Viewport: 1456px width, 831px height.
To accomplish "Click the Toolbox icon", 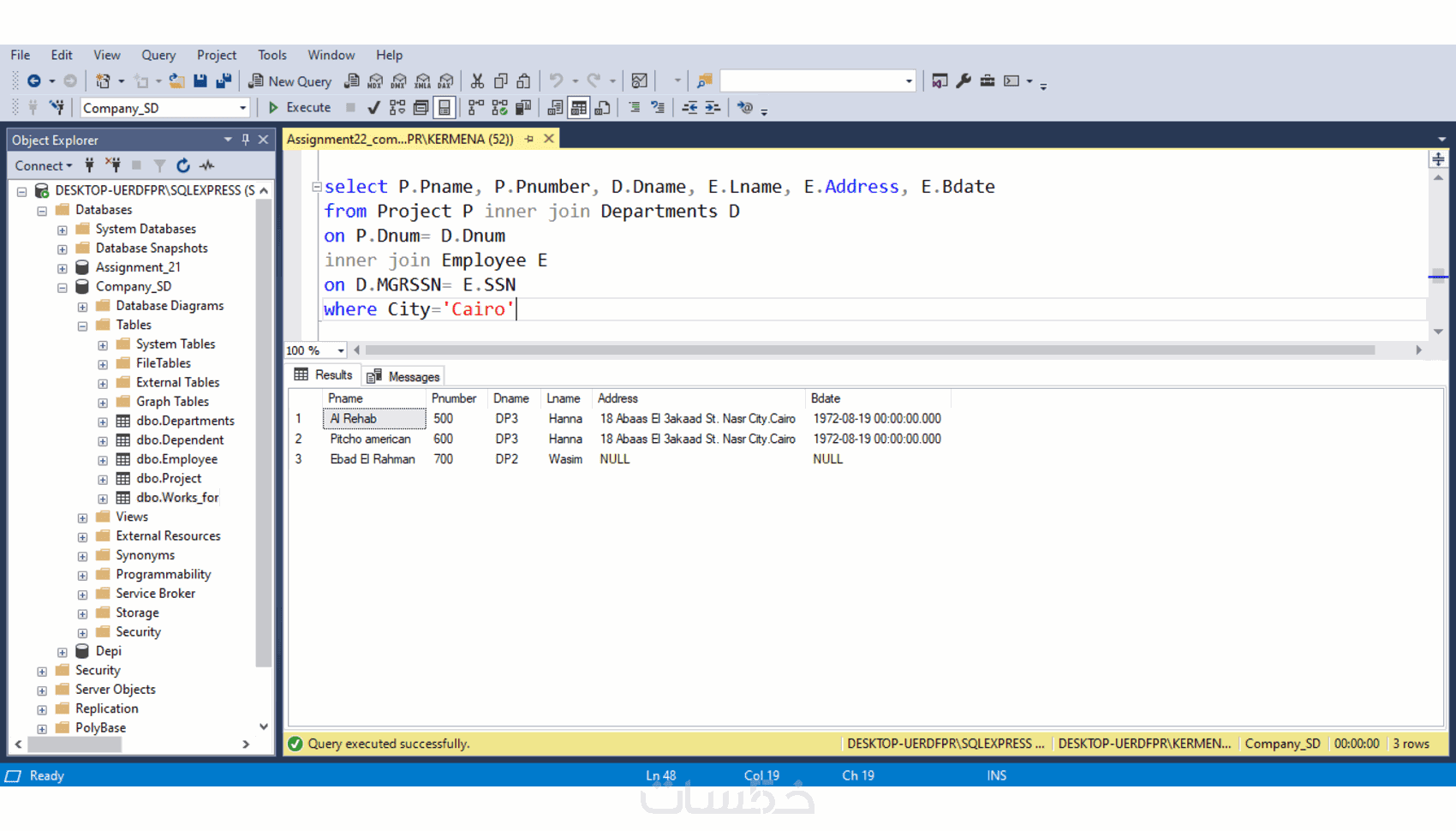I will point(988,81).
